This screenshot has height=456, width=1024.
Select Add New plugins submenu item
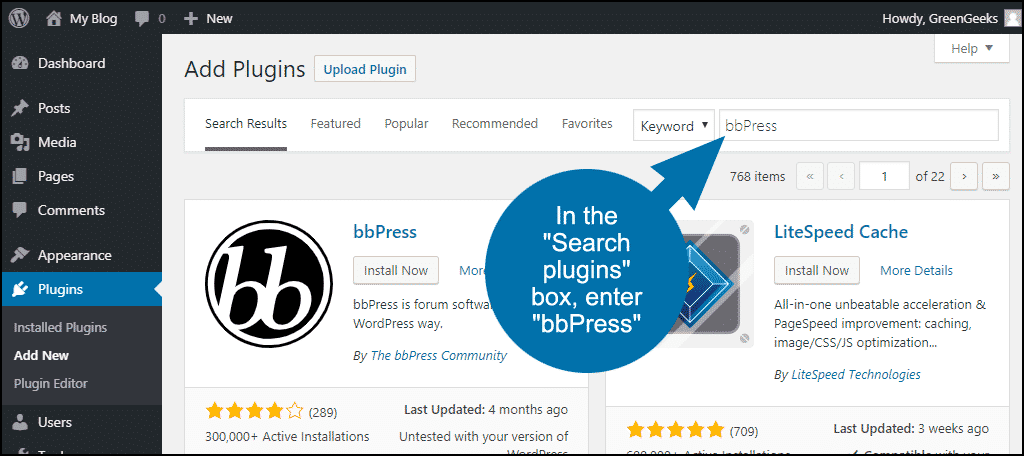pyautogui.click(x=41, y=355)
